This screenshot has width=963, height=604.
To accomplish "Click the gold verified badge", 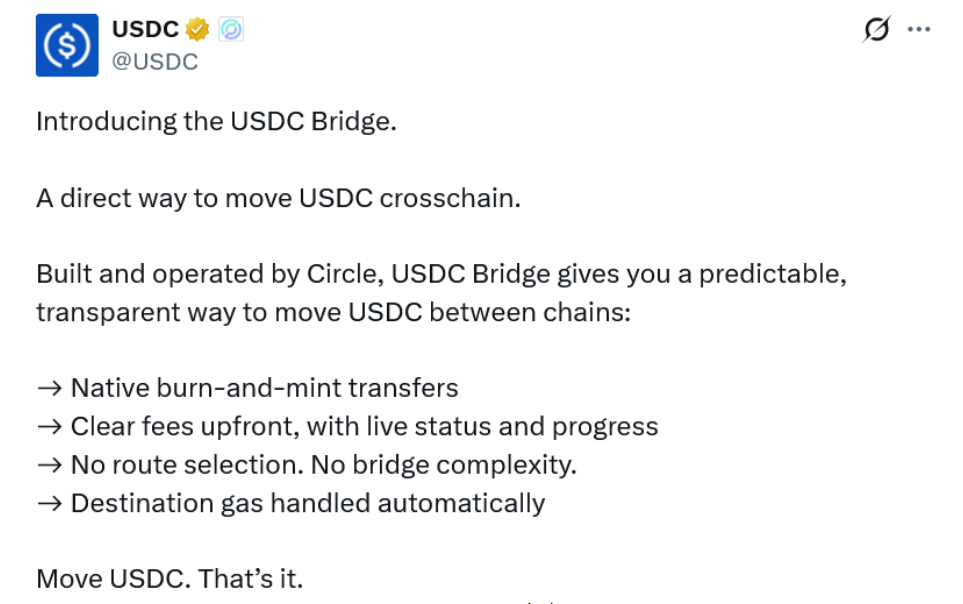I will pos(198,30).
